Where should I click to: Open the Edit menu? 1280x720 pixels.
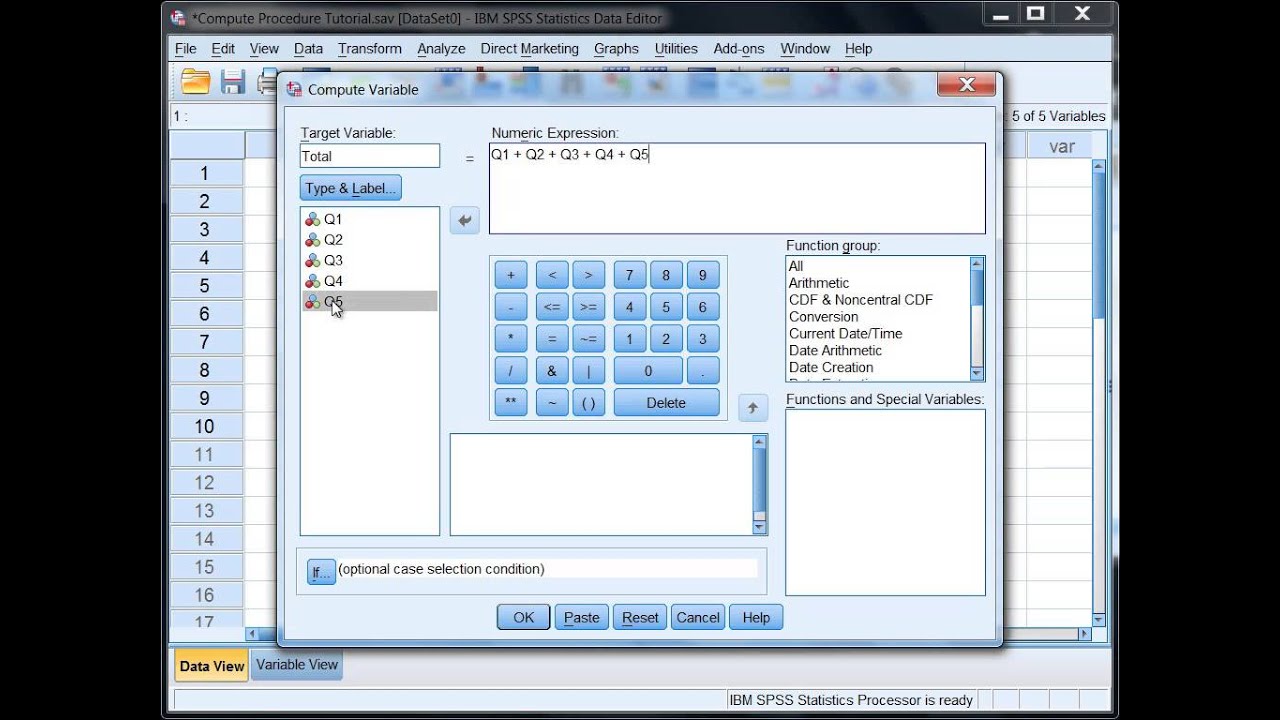(223, 48)
